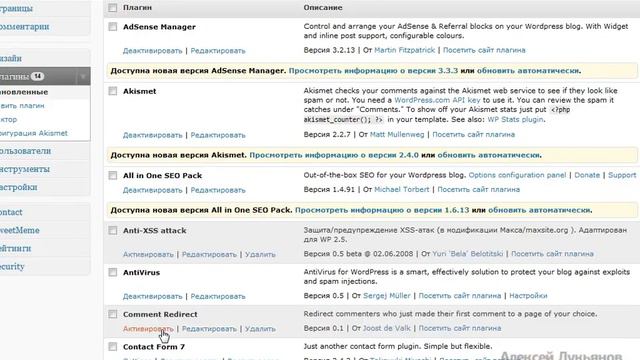Open Options configuration panel link
640x360 pixels.
coord(517,175)
